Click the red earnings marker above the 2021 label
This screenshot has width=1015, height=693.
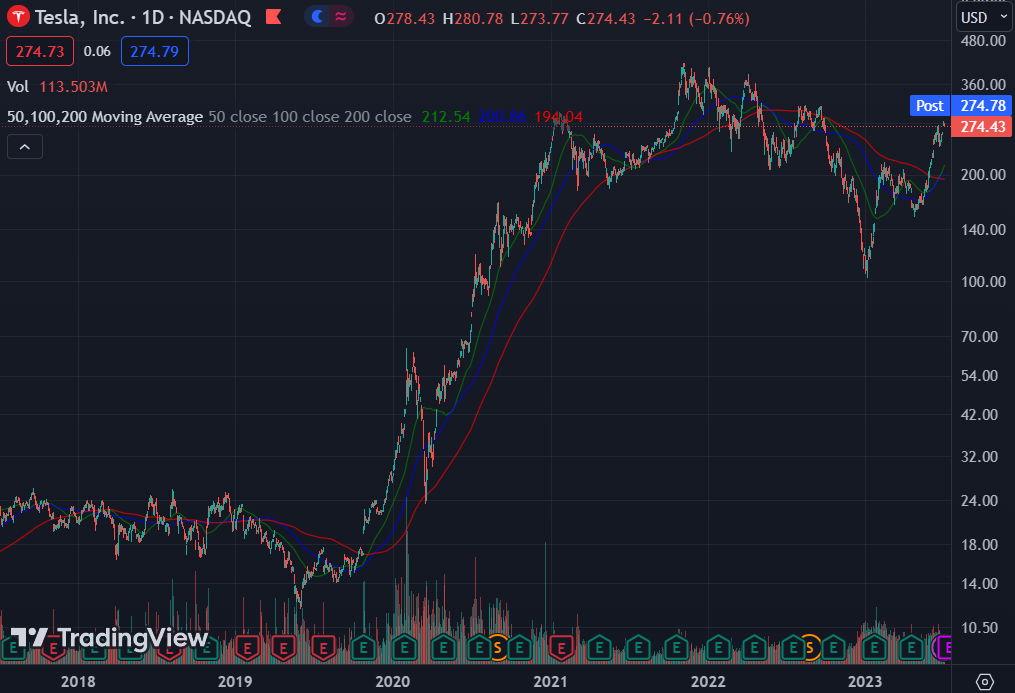(561, 646)
